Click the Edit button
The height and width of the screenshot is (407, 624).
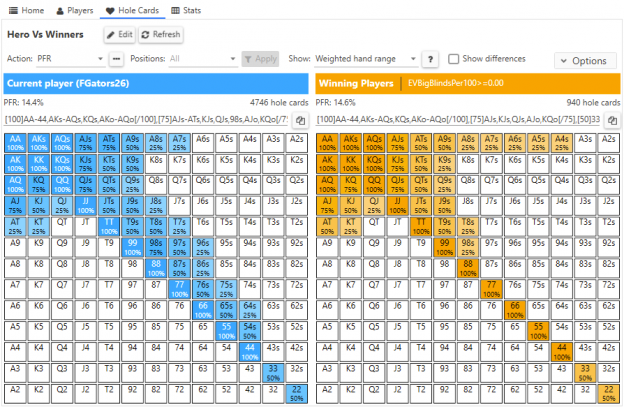[119, 34]
